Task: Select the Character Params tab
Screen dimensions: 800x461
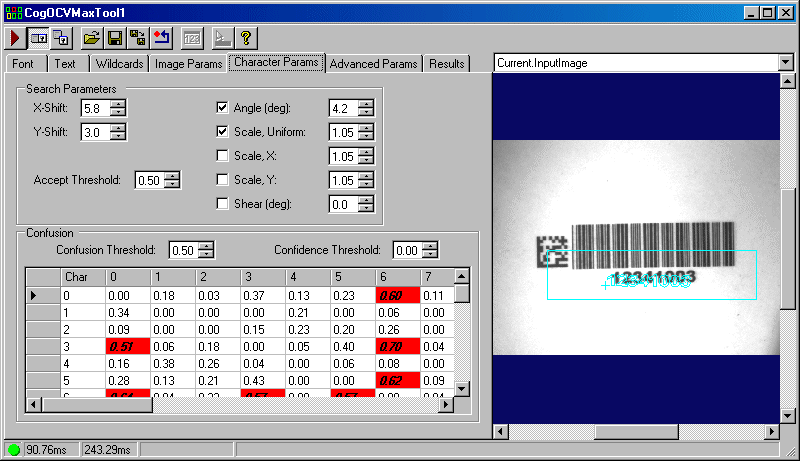Action: pos(276,62)
